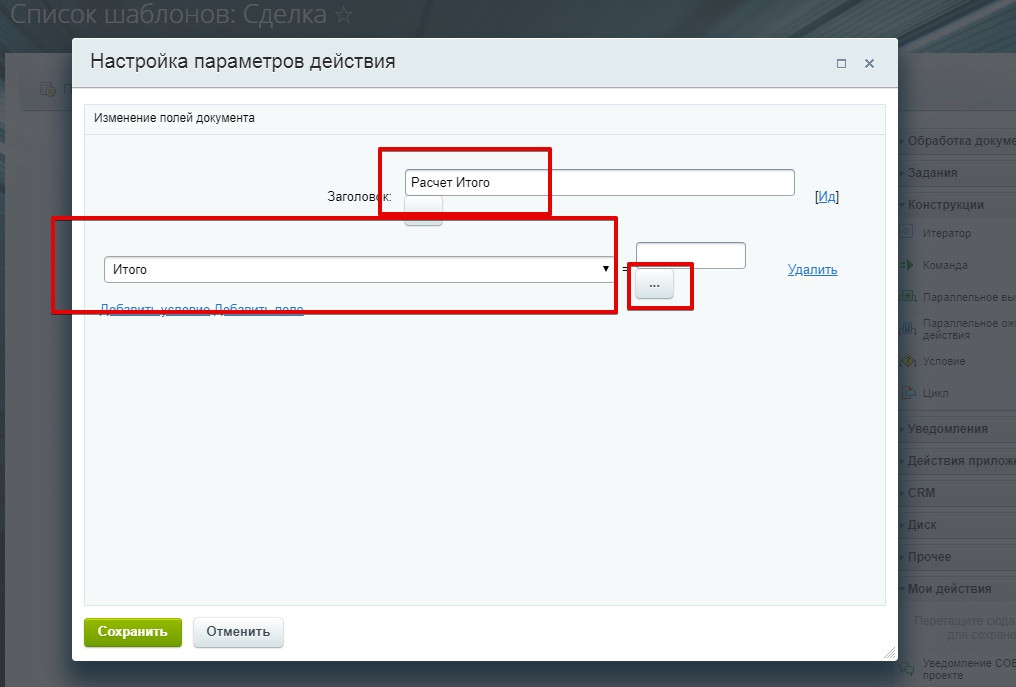This screenshot has width=1016, height=687.
Task: Click the Заголовок field containing Расчет Итого
Action: click(599, 182)
